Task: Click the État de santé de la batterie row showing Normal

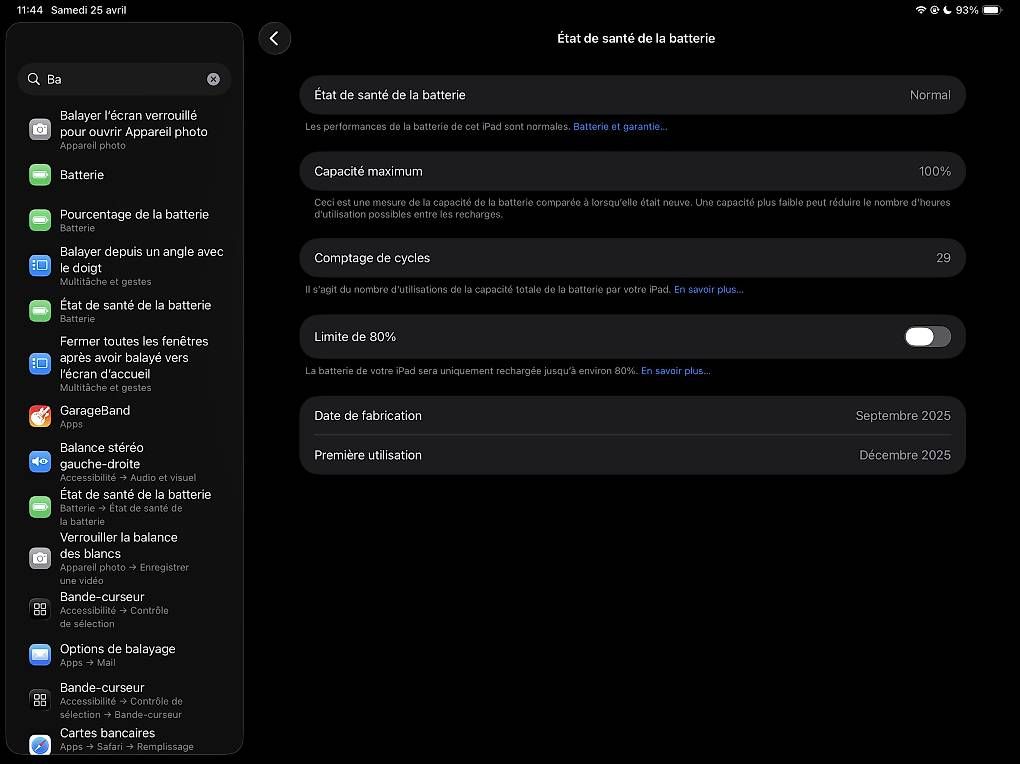Action: (632, 95)
